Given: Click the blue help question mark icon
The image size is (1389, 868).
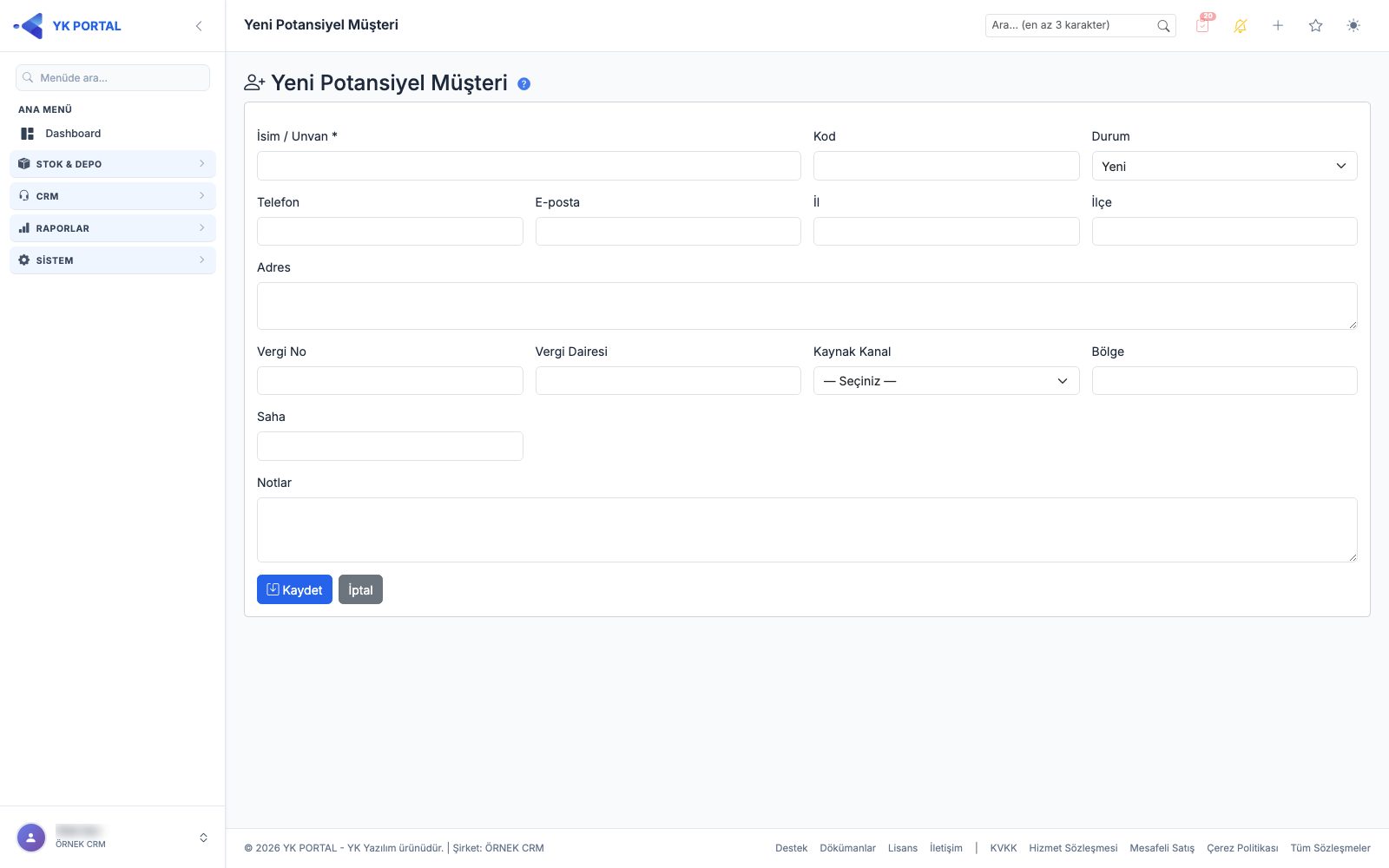Looking at the screenshot, I should point(524,84).
